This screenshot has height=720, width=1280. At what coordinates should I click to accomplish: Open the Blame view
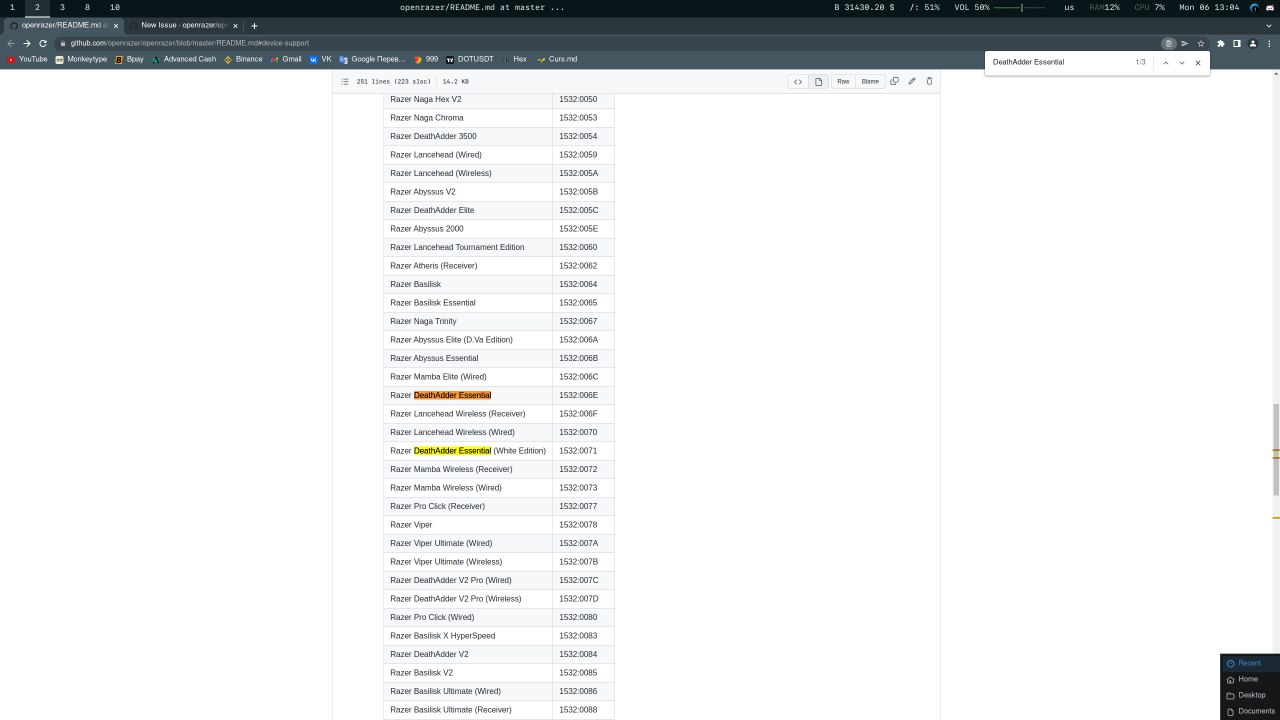[869, 81]
